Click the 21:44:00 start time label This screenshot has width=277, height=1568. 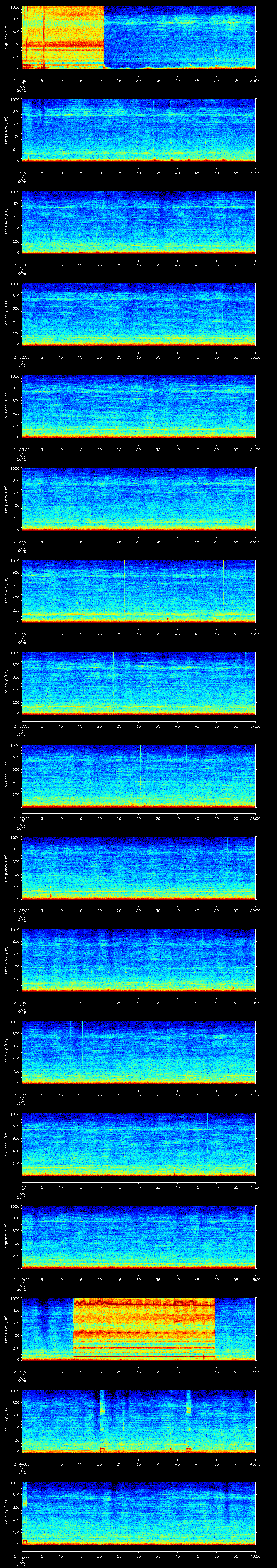point(21,1464)
